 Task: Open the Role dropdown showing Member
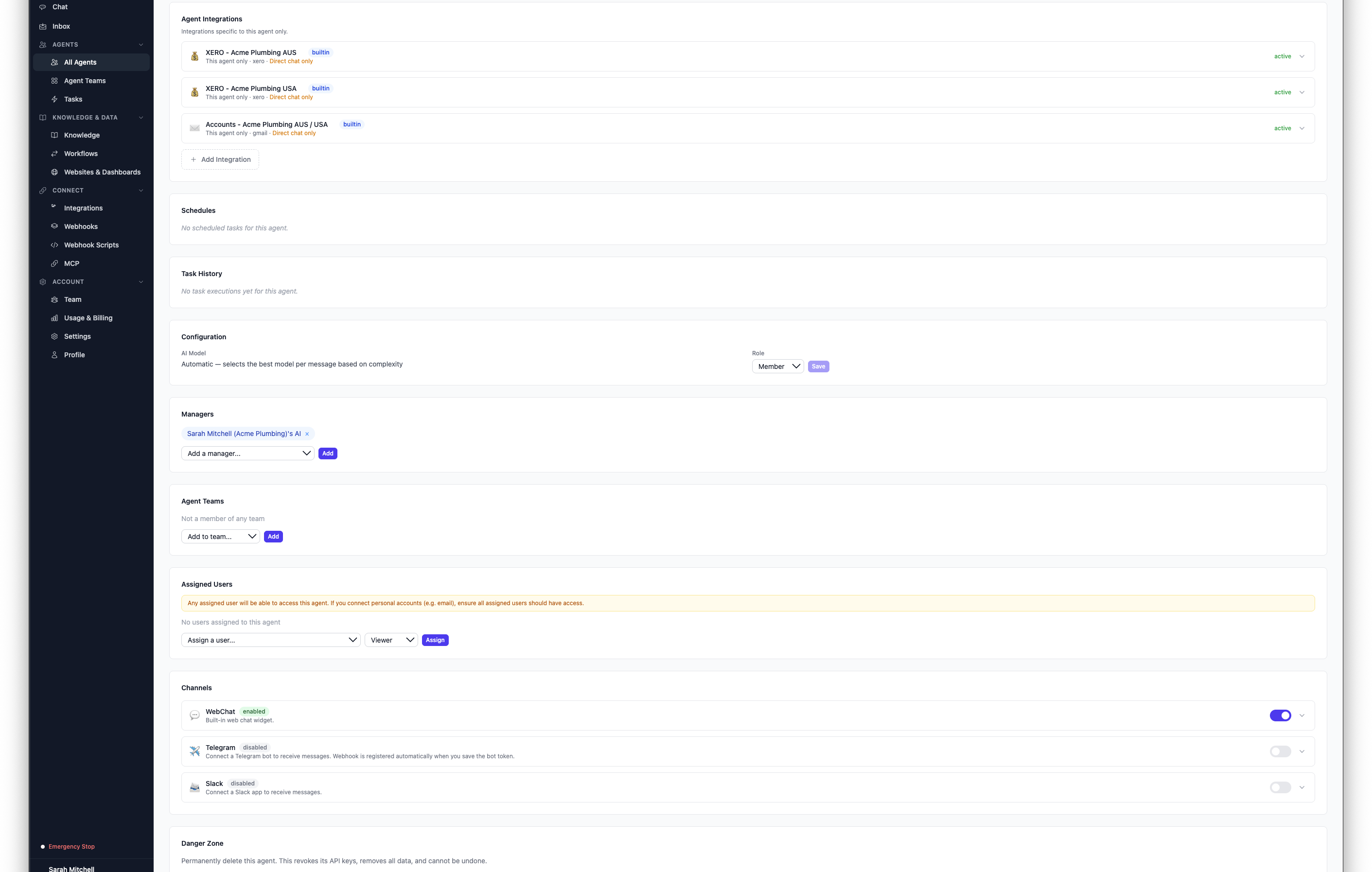tap(778, 366)
